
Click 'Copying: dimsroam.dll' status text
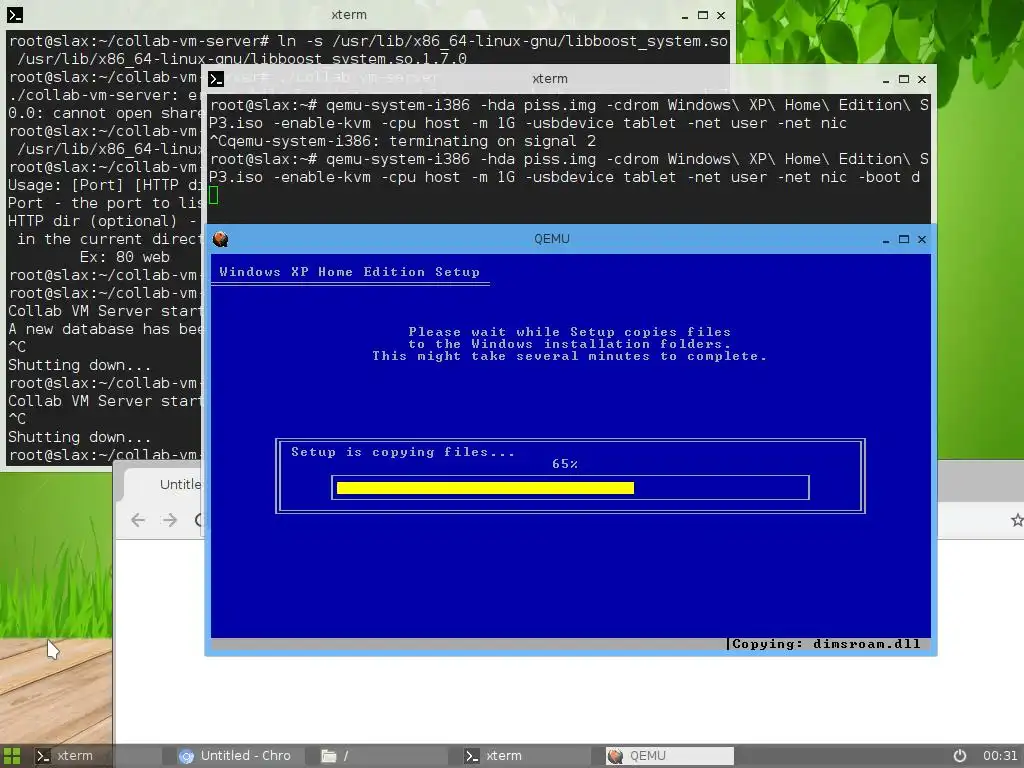pos(826,644)
